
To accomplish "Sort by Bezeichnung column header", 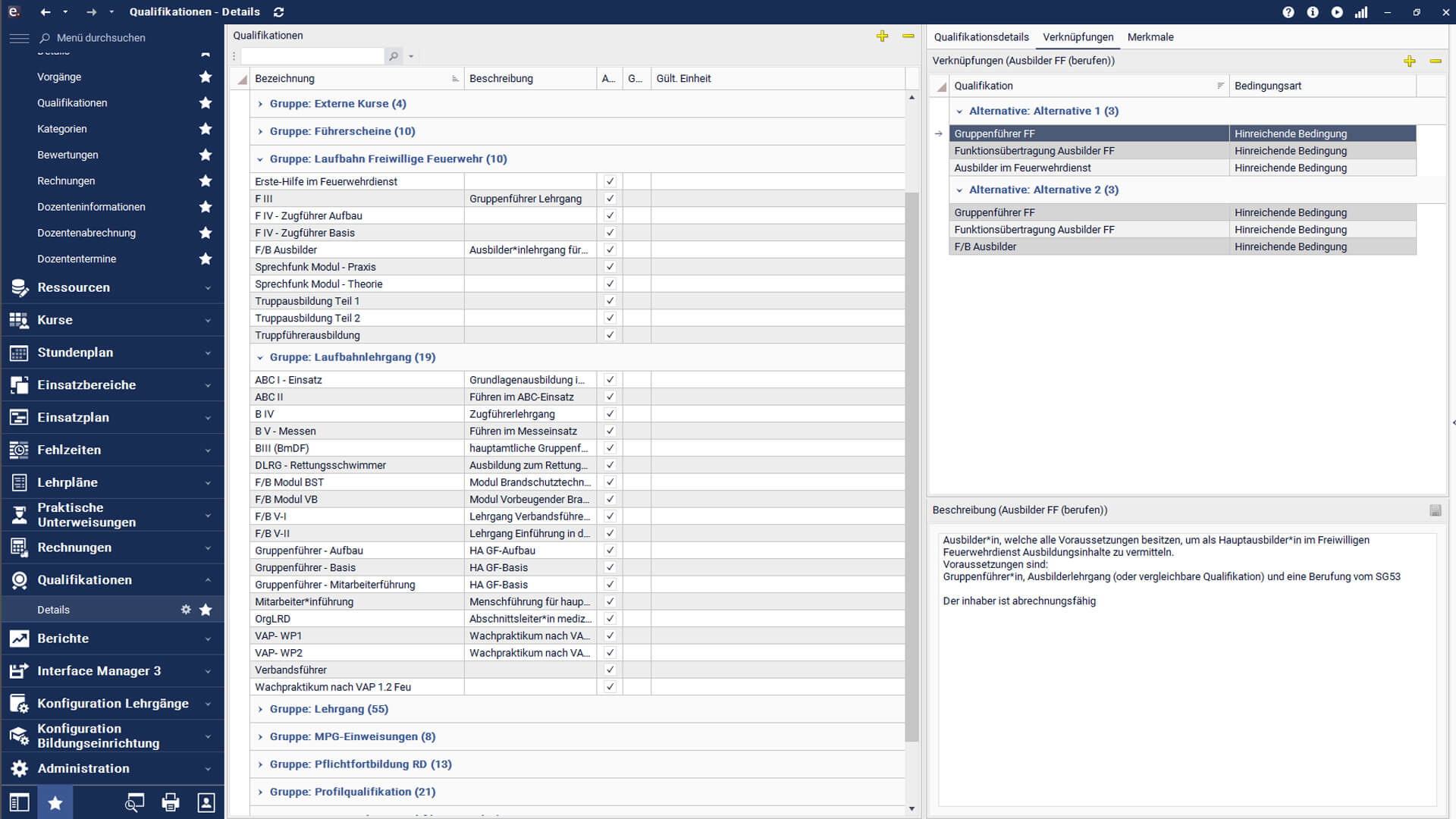I will click(x=357, y=79).
